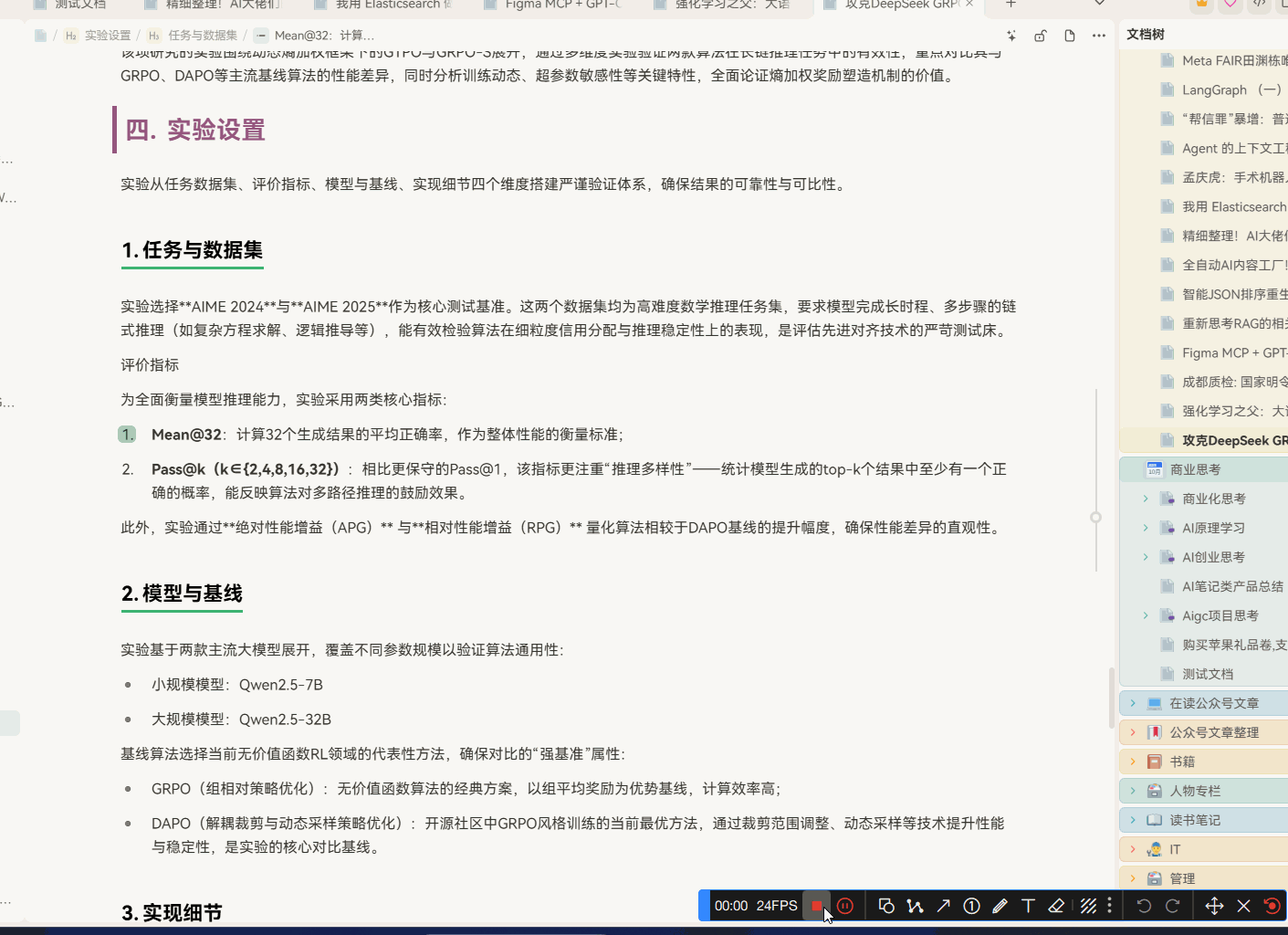Toggle the document lock icon
The image size is (1288, 935).
pos(1040,35)
